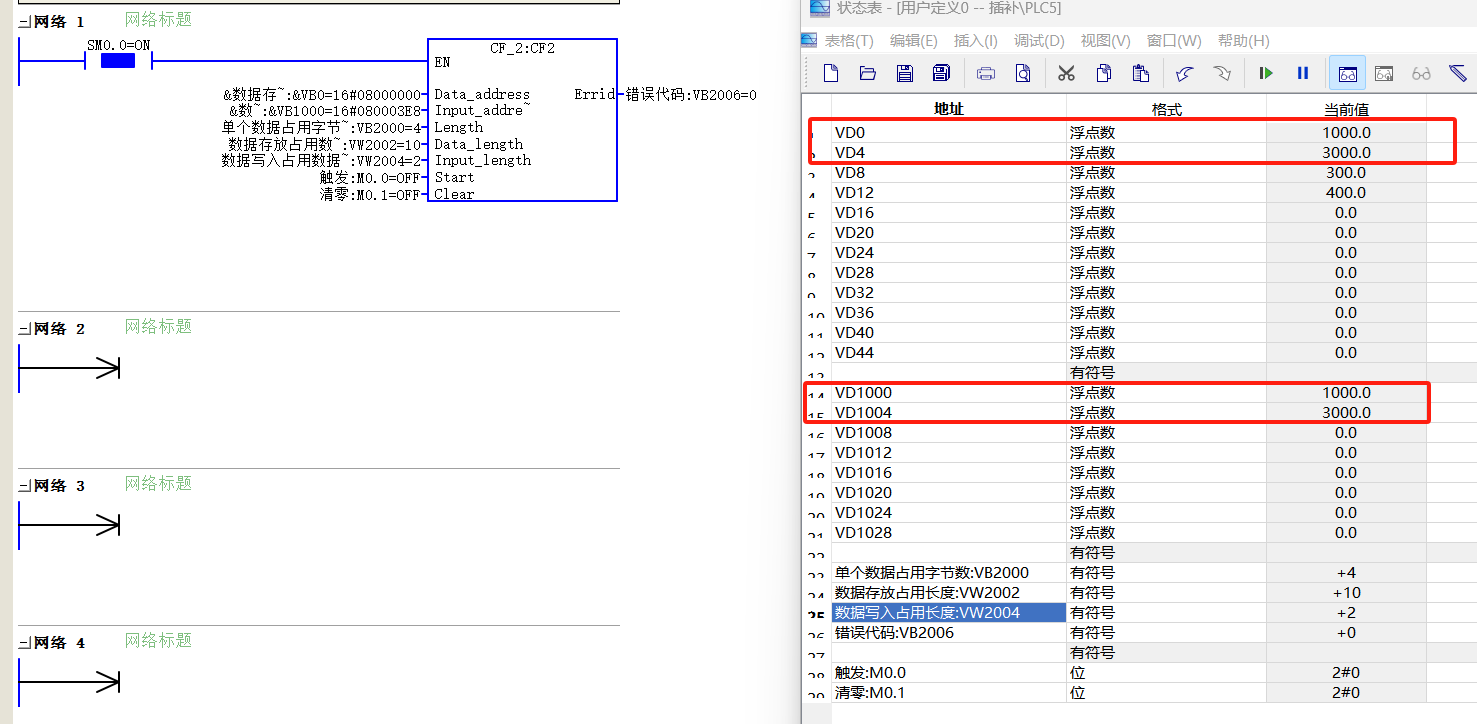Click the New file icon in toolbar
Image resolution: width=1477 pixels, height=724 pixels.
tap(831, 73)
